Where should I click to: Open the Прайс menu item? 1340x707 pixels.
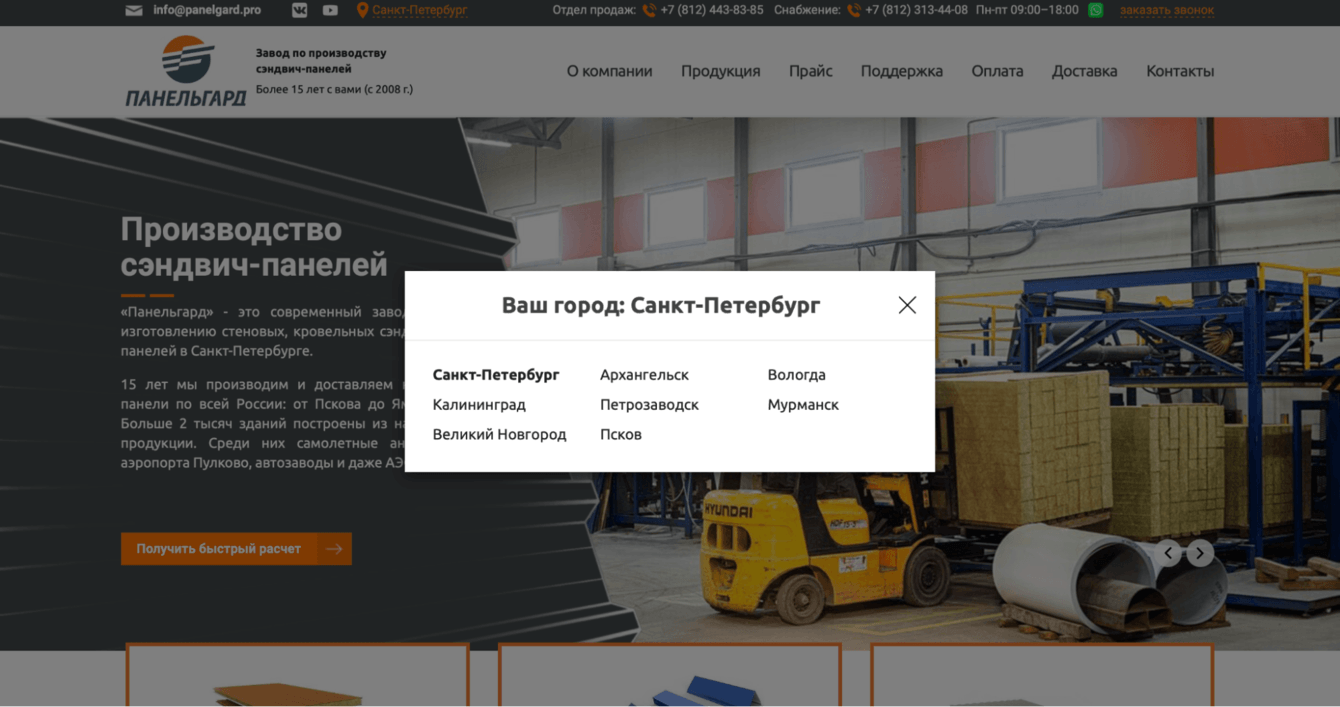pyautogui.click(x=810, y=71)
